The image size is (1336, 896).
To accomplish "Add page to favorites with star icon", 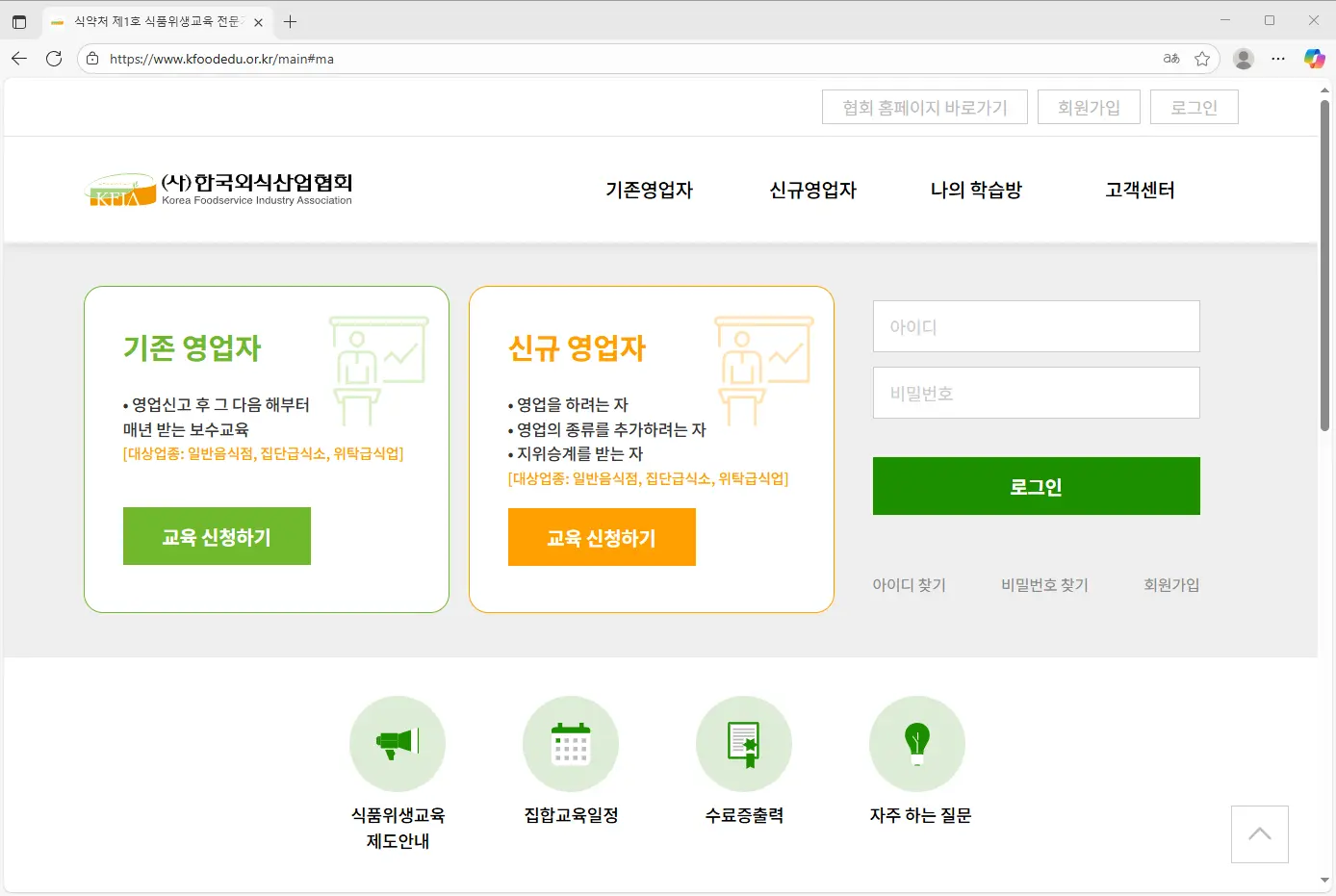I will pos(1202,59).
